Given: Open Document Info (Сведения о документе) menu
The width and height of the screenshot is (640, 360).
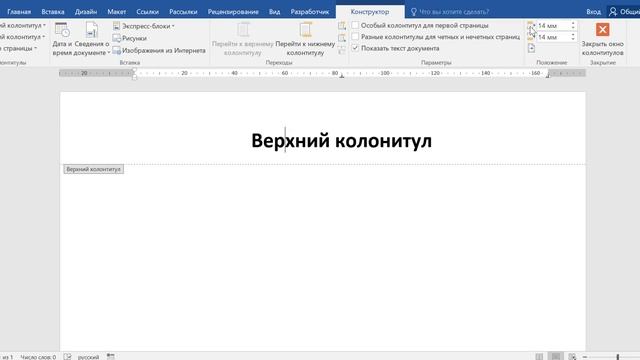Looking at the screenshot, I should (92, 39).
